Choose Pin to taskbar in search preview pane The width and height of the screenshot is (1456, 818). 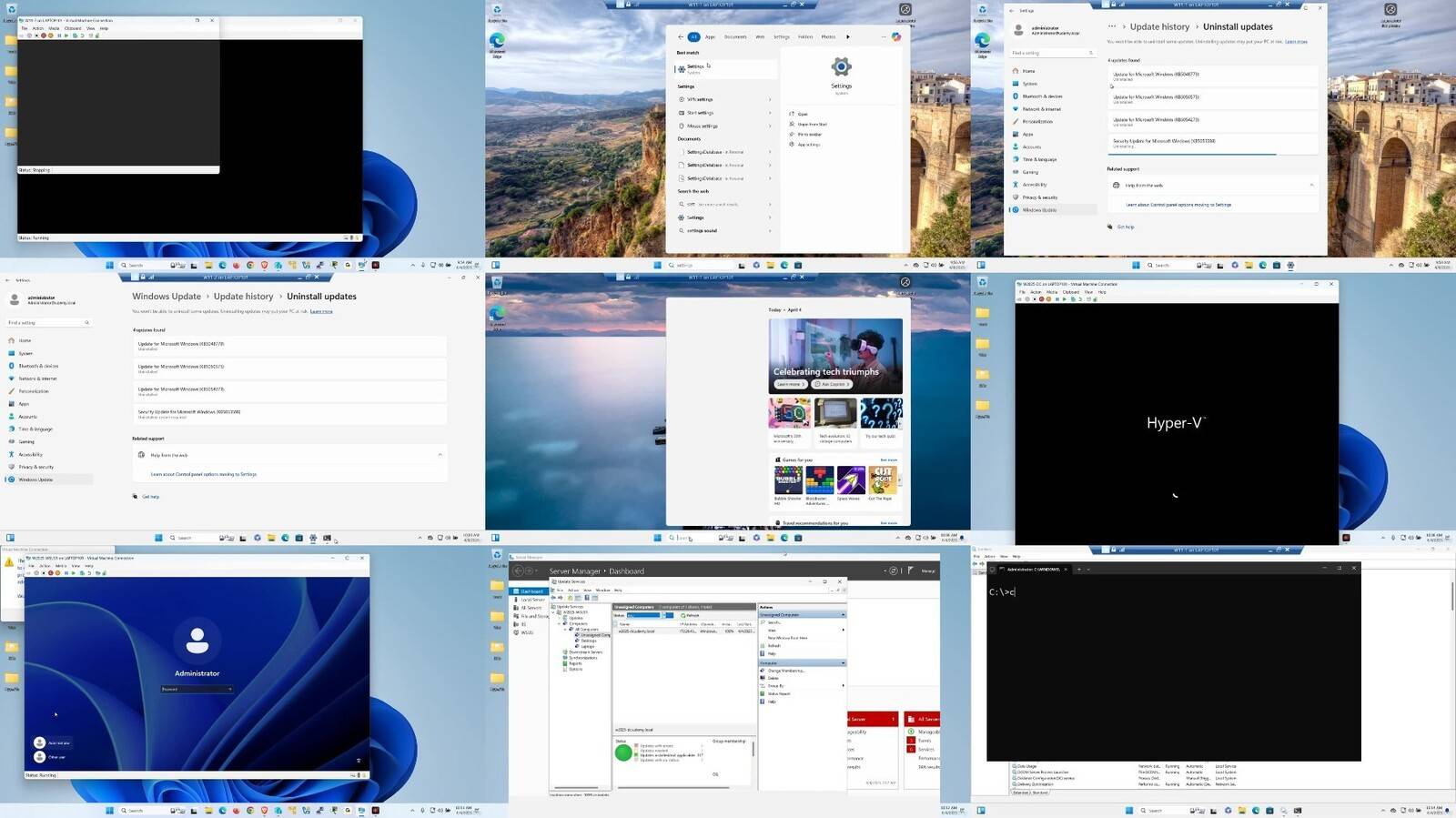point(809,134)
